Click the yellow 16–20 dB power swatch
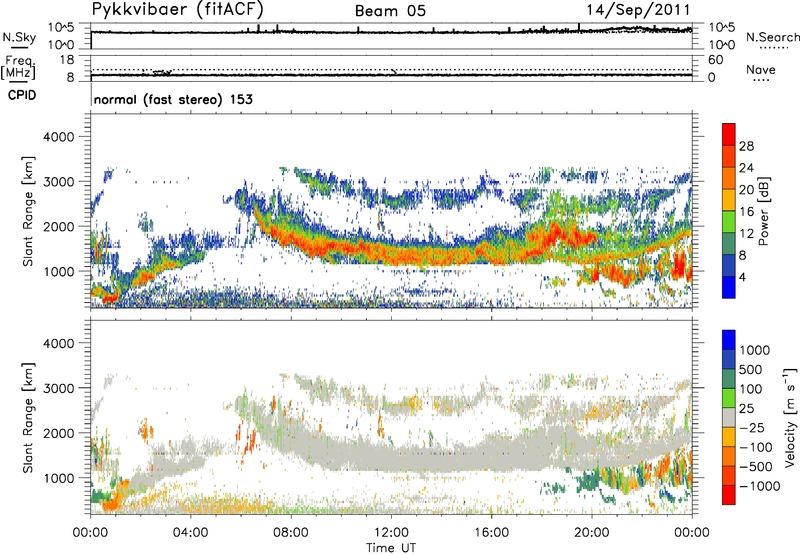The height and width of the screenshot is (554, 800). tap(729, 199)
